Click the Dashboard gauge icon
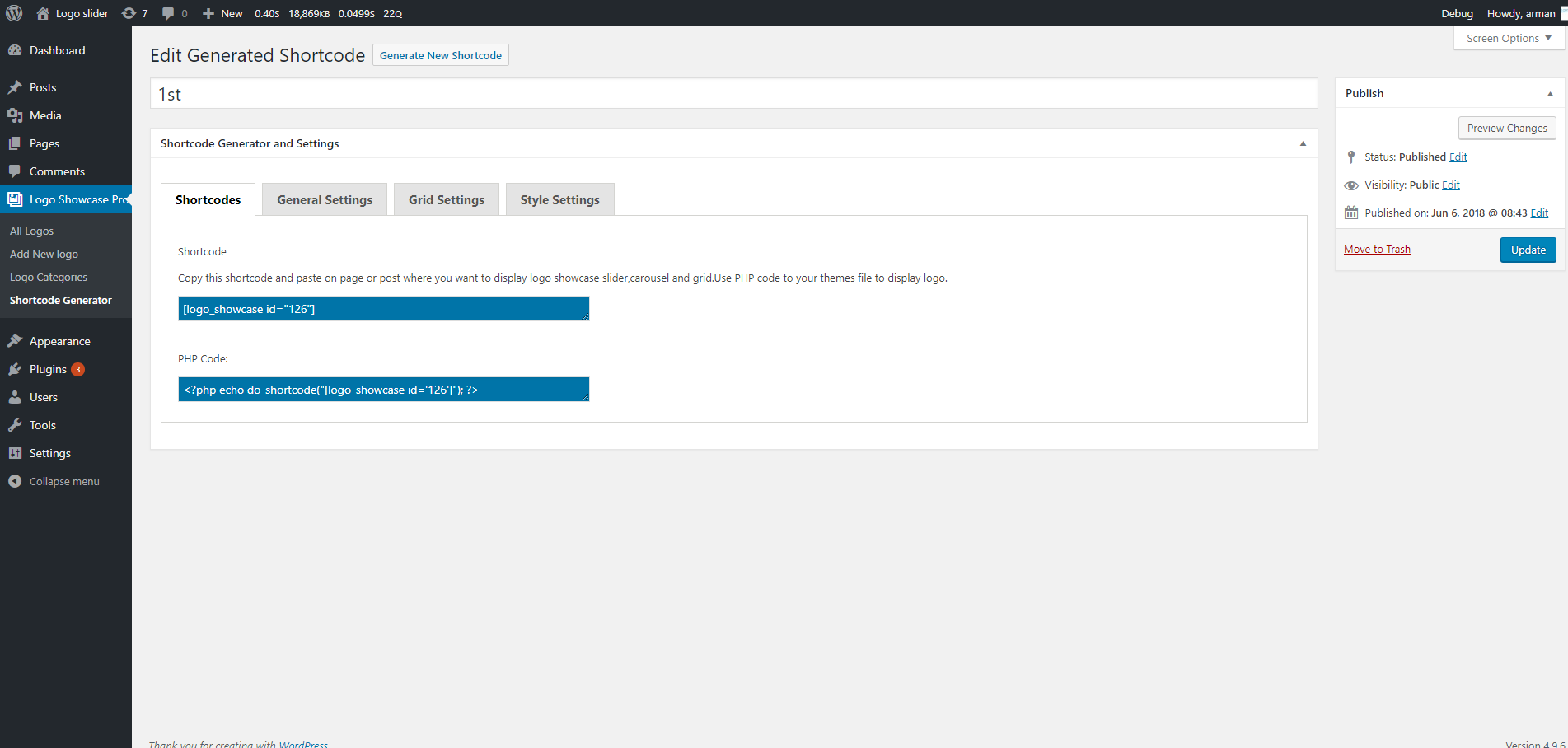This screenshot has height=748, width=1568. (15, 50)
